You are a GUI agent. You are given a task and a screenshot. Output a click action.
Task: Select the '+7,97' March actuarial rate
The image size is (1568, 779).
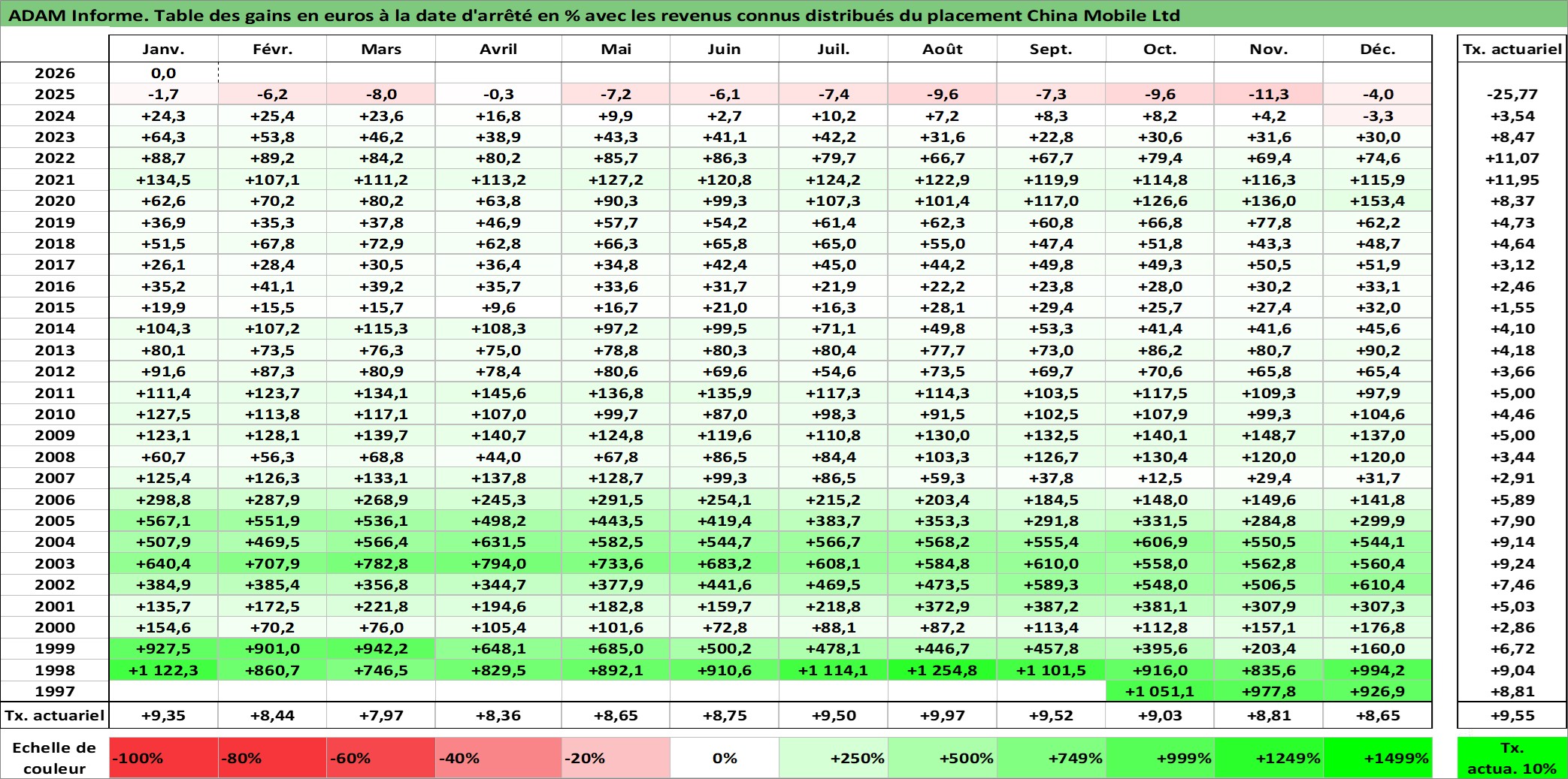click(x=381, y=716)
